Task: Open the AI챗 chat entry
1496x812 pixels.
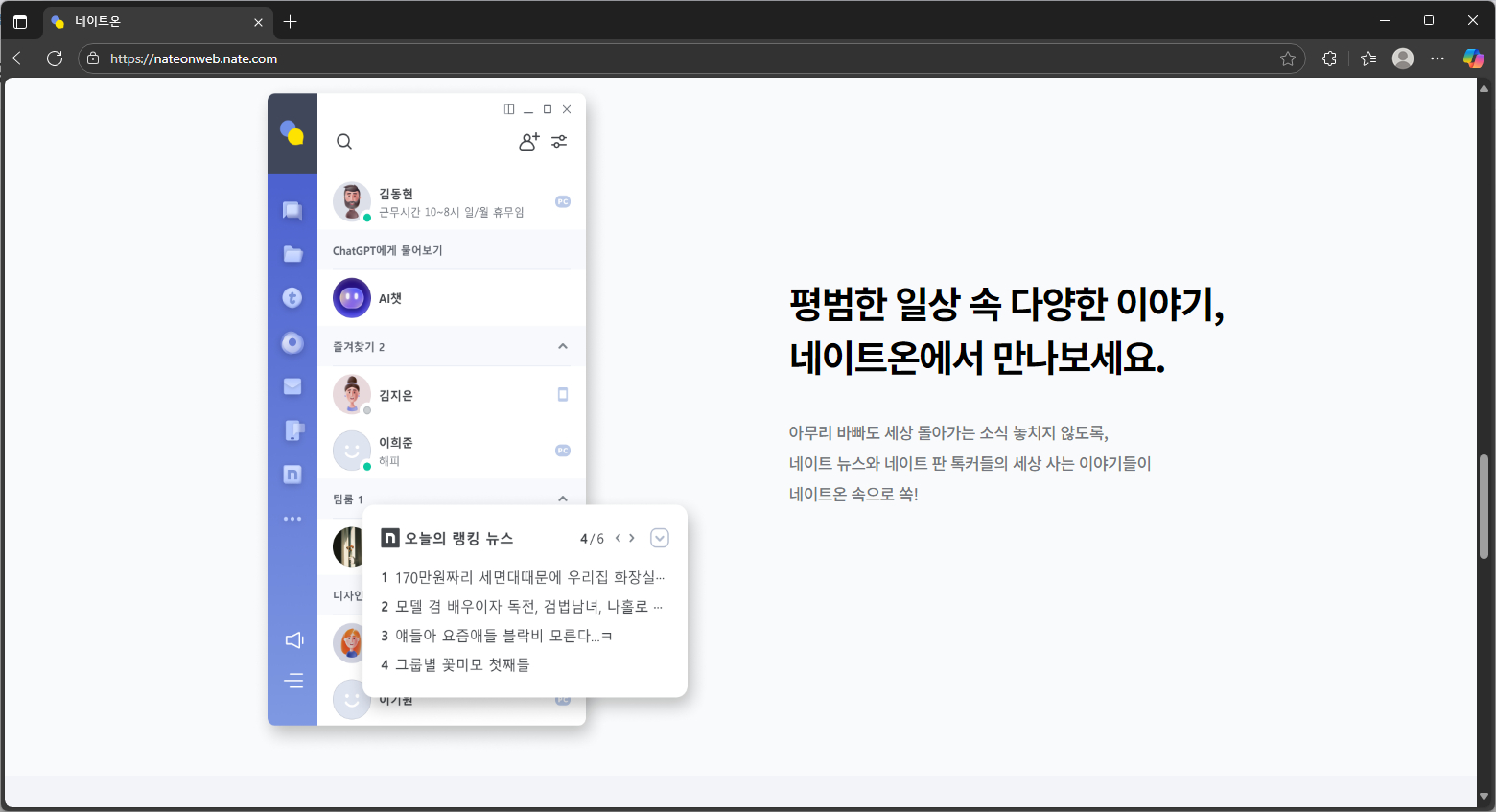Action: click(x=390, y=297)
